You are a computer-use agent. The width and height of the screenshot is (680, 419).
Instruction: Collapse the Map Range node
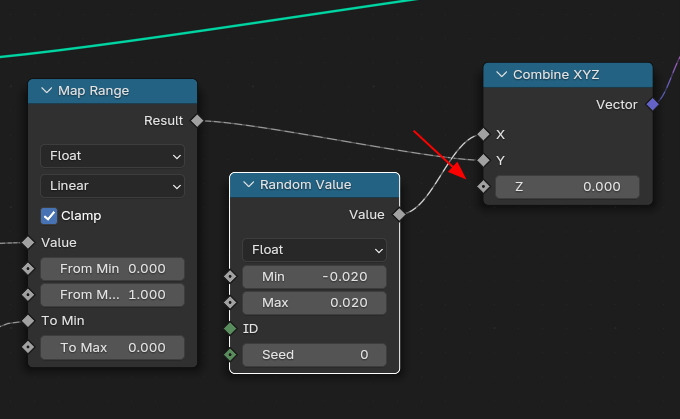tap(46, 91)
